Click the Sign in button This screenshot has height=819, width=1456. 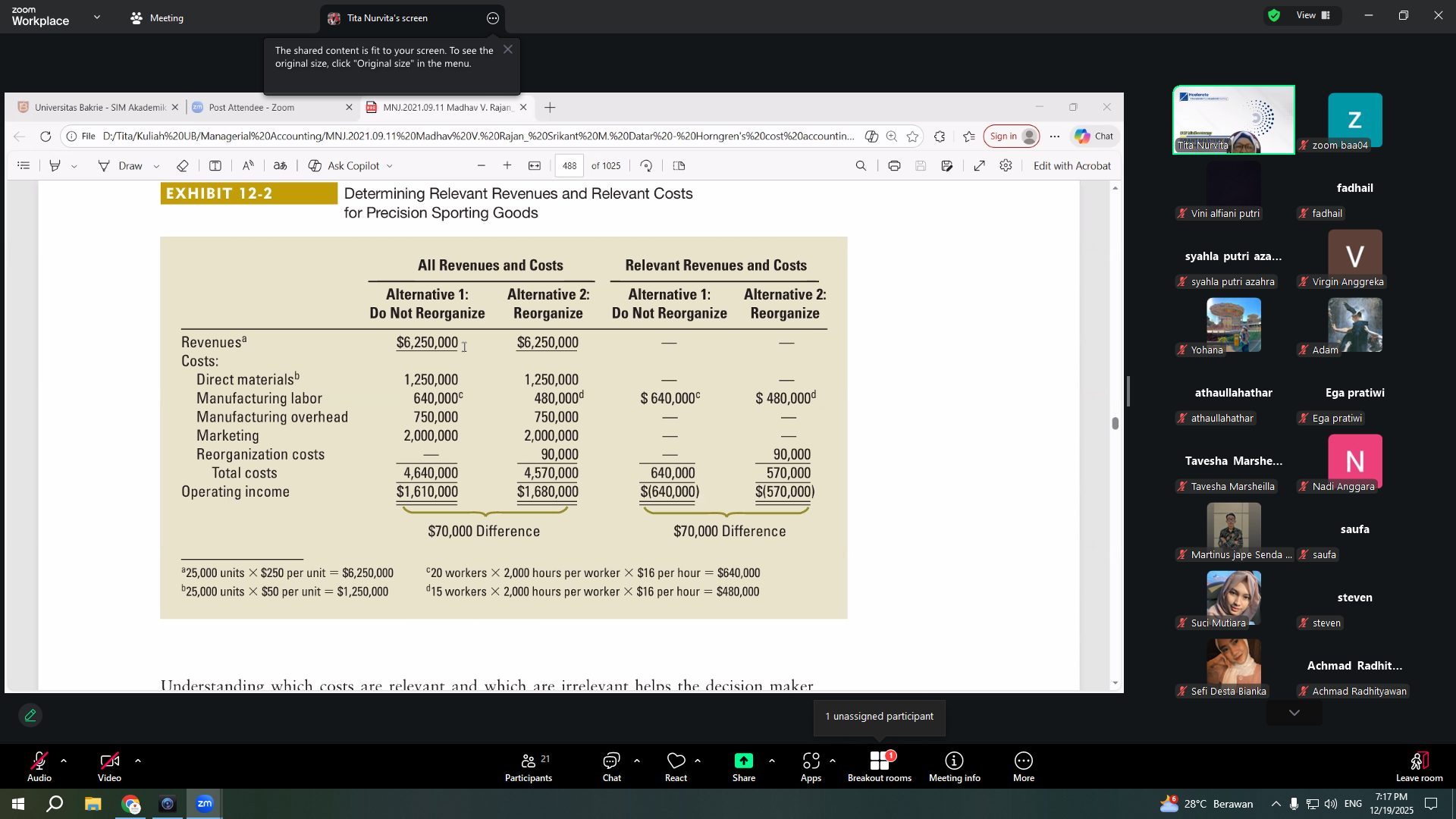(1012, 136)
